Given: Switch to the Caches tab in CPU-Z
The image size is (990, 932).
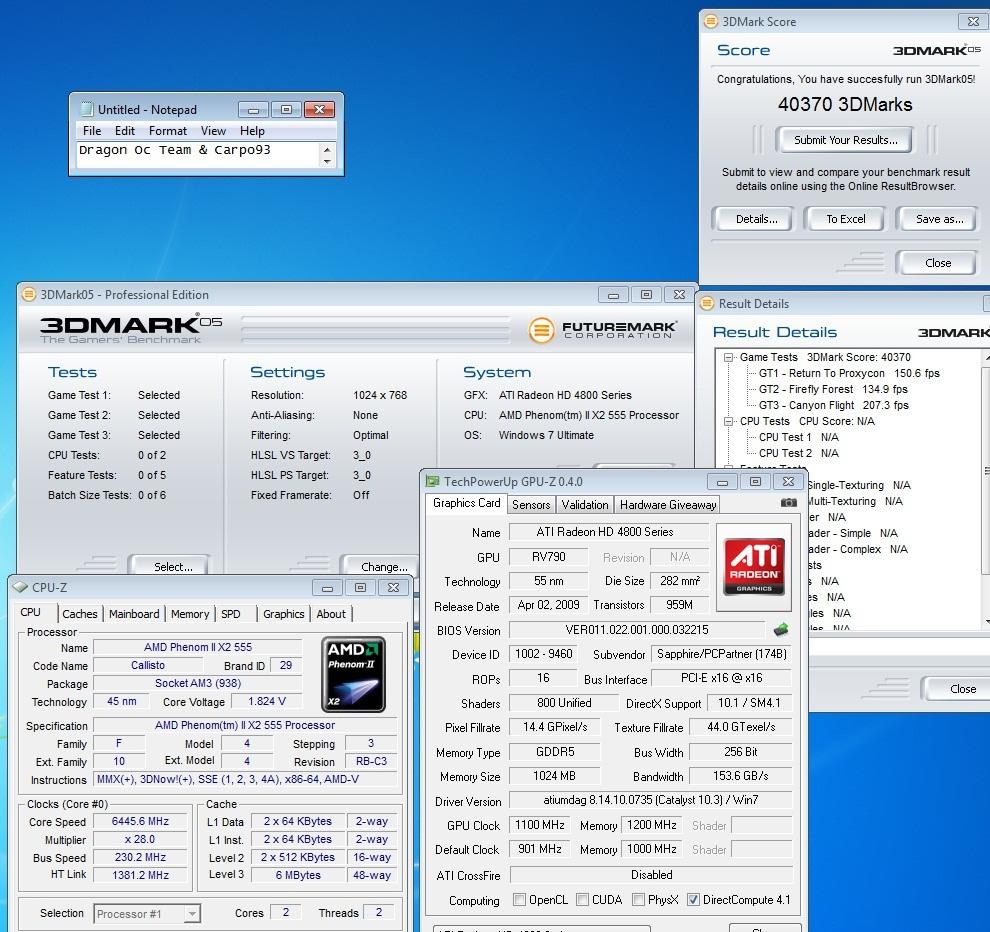Looking at the screenshot, I should pyautogui.click(x=80, y=614).
